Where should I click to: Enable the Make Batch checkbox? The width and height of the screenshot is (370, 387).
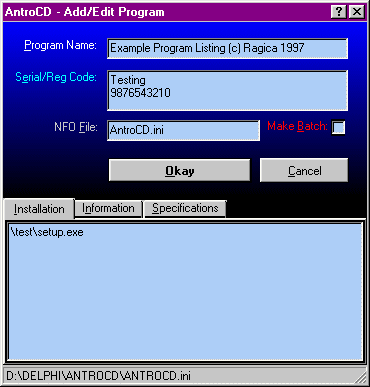click(338, 127)
